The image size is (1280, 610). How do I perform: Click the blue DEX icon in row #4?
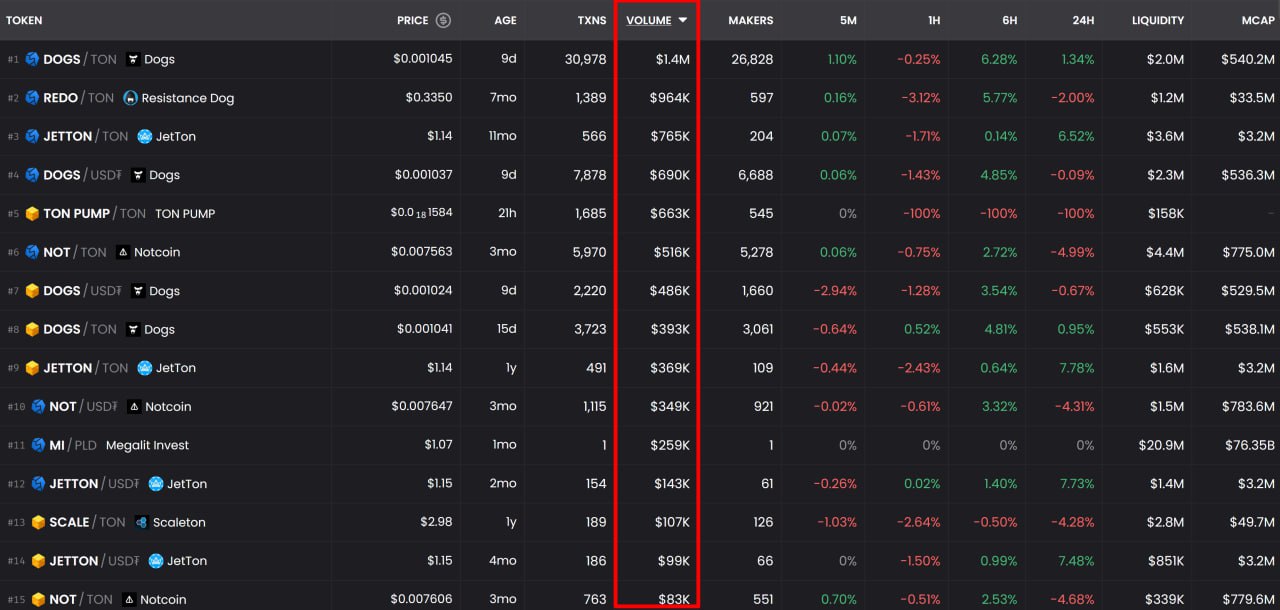pyautogui.click(x=32, y=175)
